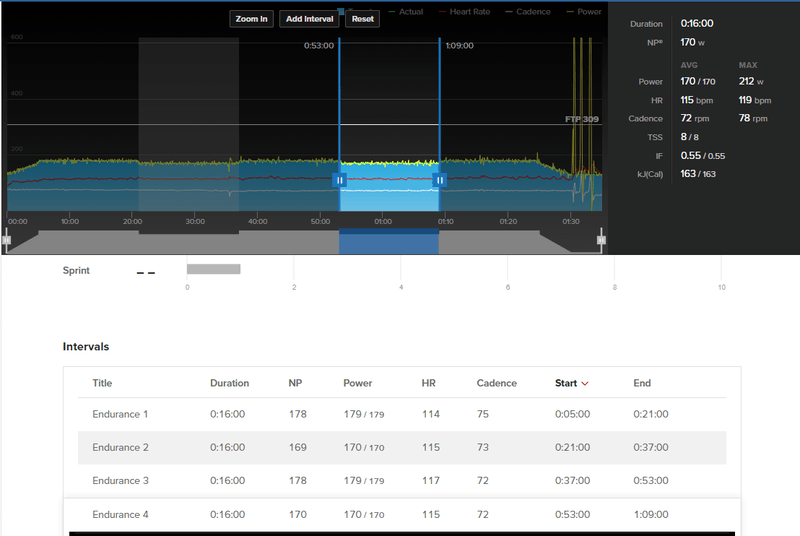Click the 0:16:00 Duration value in the stats panel
This screenshot has height=536, width=800.
click(697, 23)
